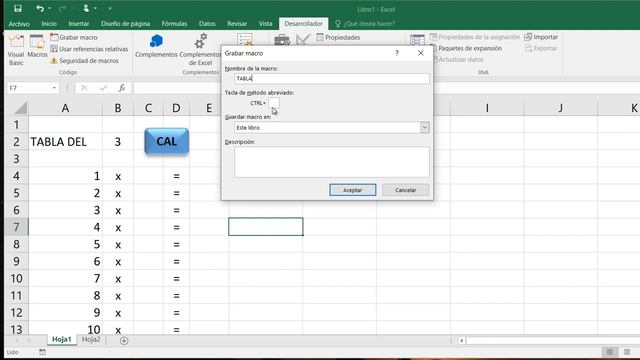Image resolution: width=640 pixels, height=360 pixels.
Task: Switch to the Inicio tab
Action: click(49, 24)
